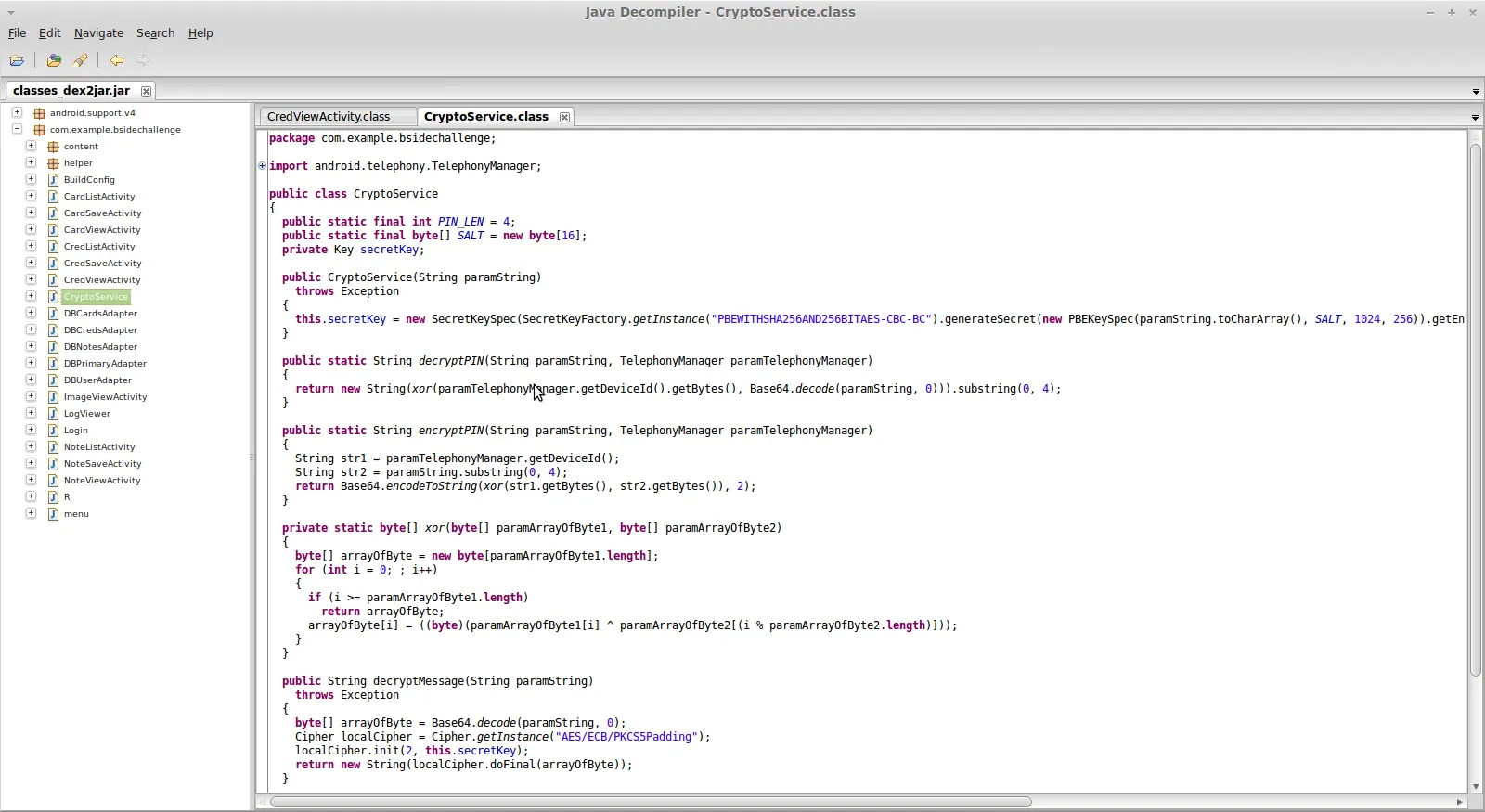Viewport: 1485px width, 812px height.
Task: Expand the CryptoService tree node
Action: pyautogui.click(x=31, y=296)
